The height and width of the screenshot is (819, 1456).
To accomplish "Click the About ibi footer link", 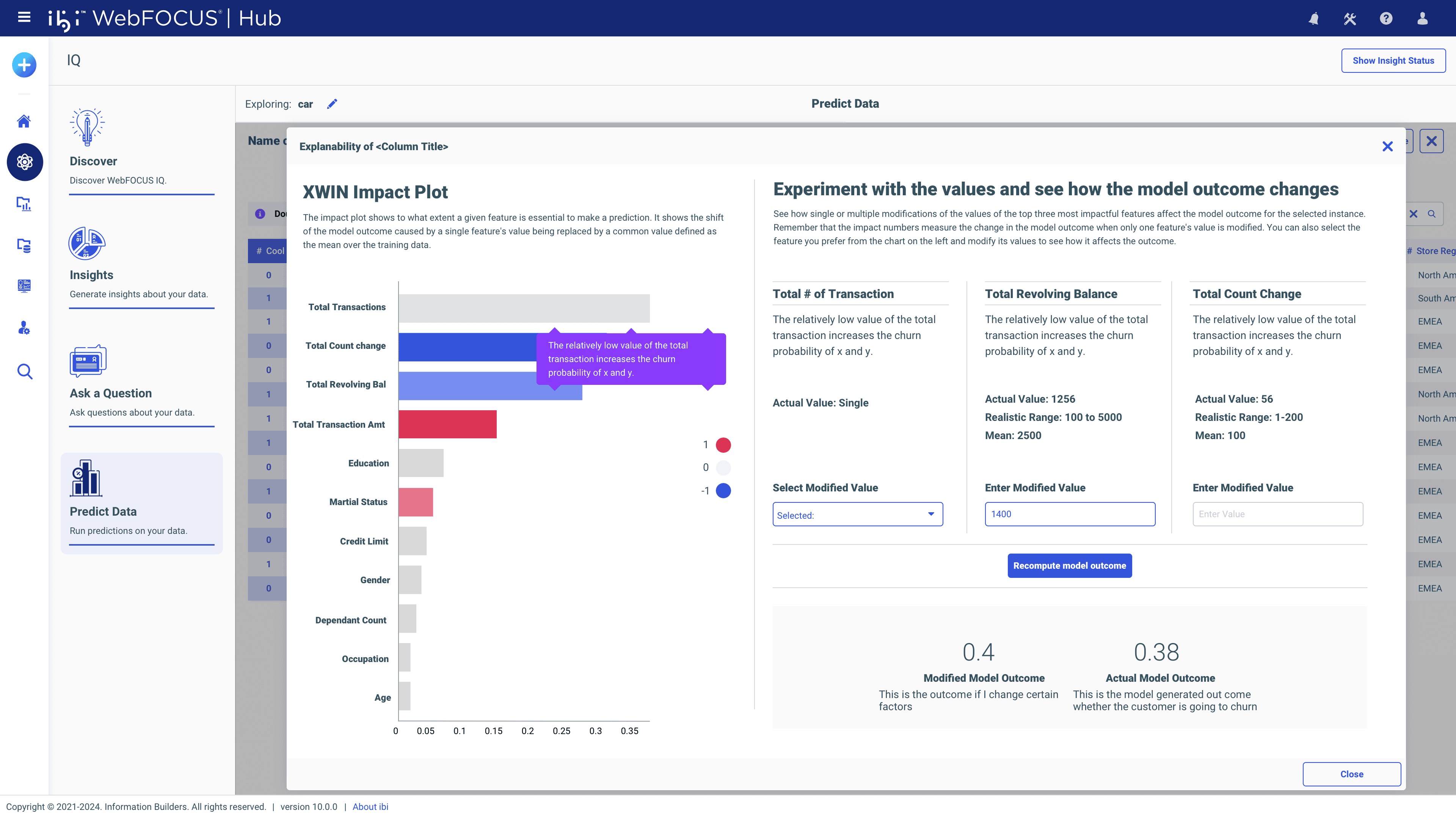I will [370, 806].
